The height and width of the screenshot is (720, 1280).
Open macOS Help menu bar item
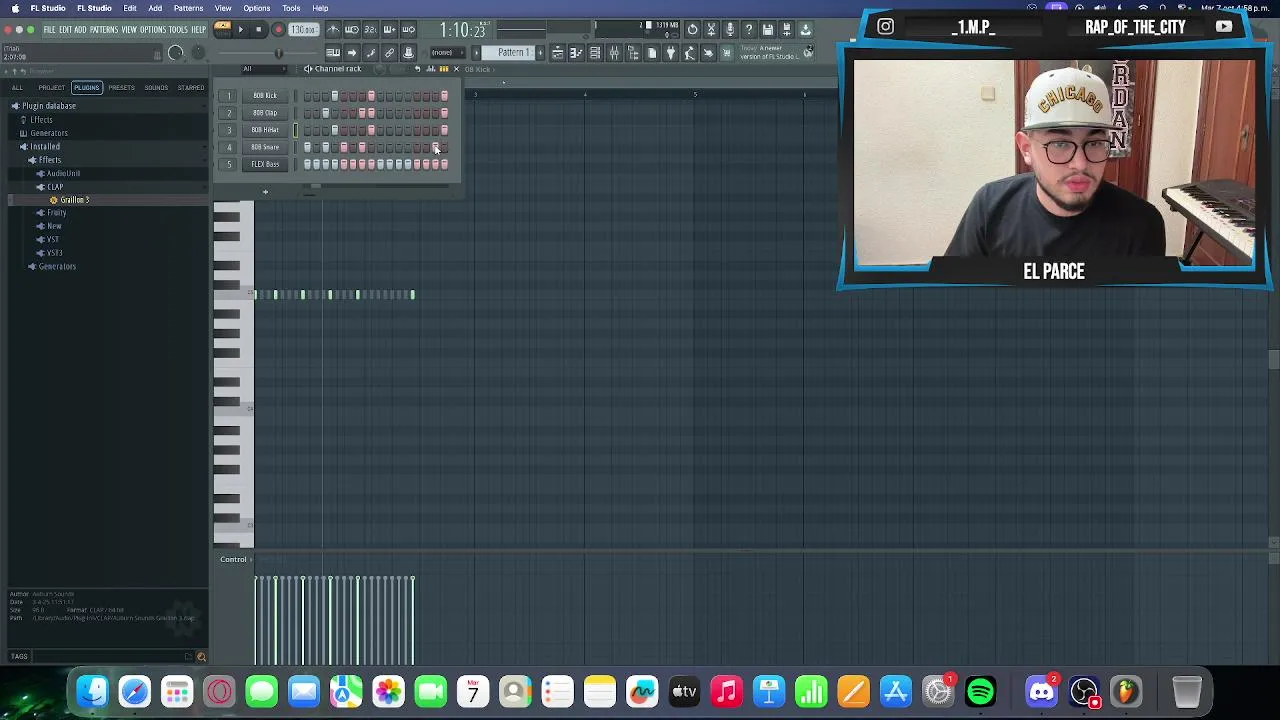(x=320, y=8)
